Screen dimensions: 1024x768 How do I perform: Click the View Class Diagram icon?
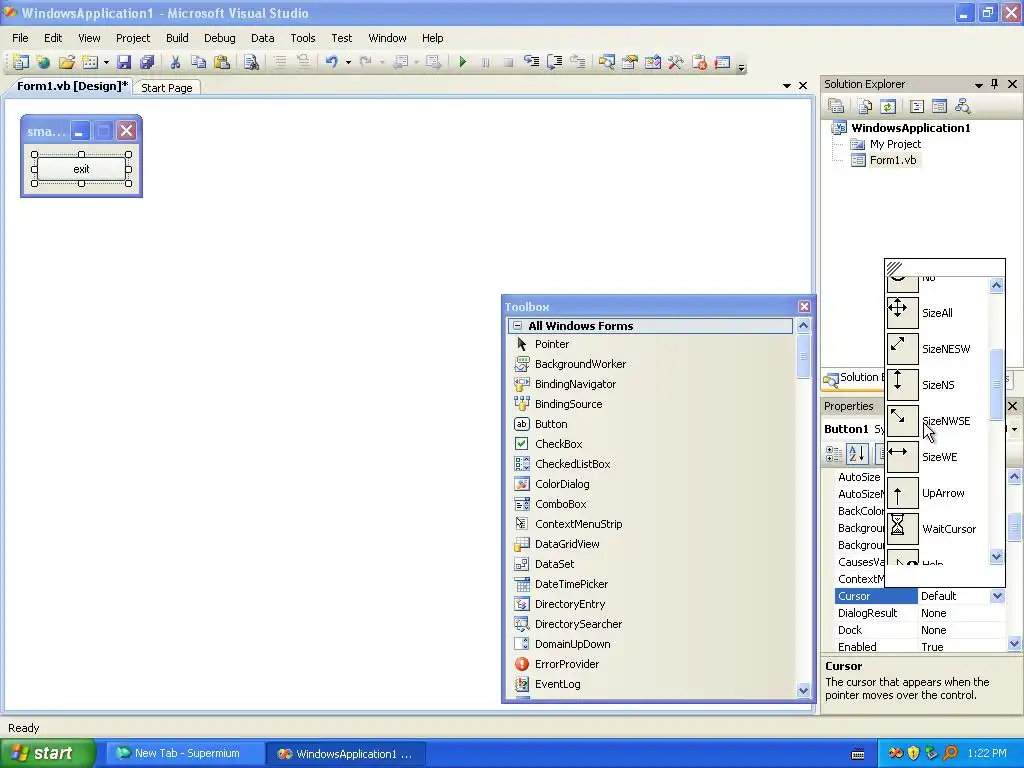click(963, 106)
